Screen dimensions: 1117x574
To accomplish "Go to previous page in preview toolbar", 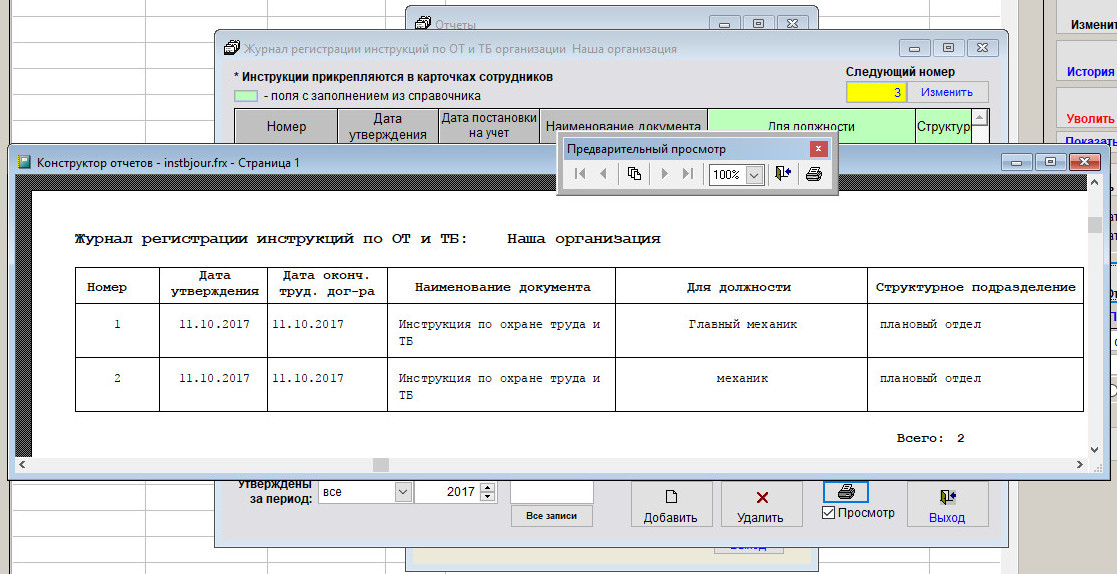I will [603, 174].
